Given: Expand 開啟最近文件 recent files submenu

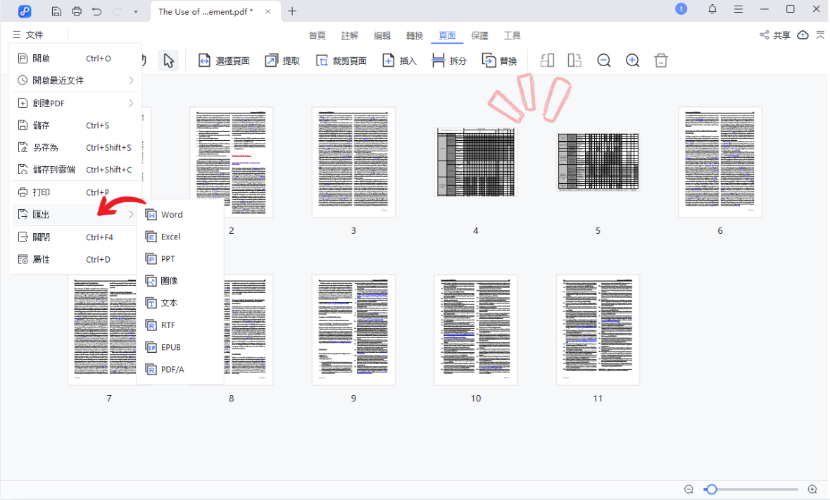Looking at the screenshot, I should tap(75, 80).
